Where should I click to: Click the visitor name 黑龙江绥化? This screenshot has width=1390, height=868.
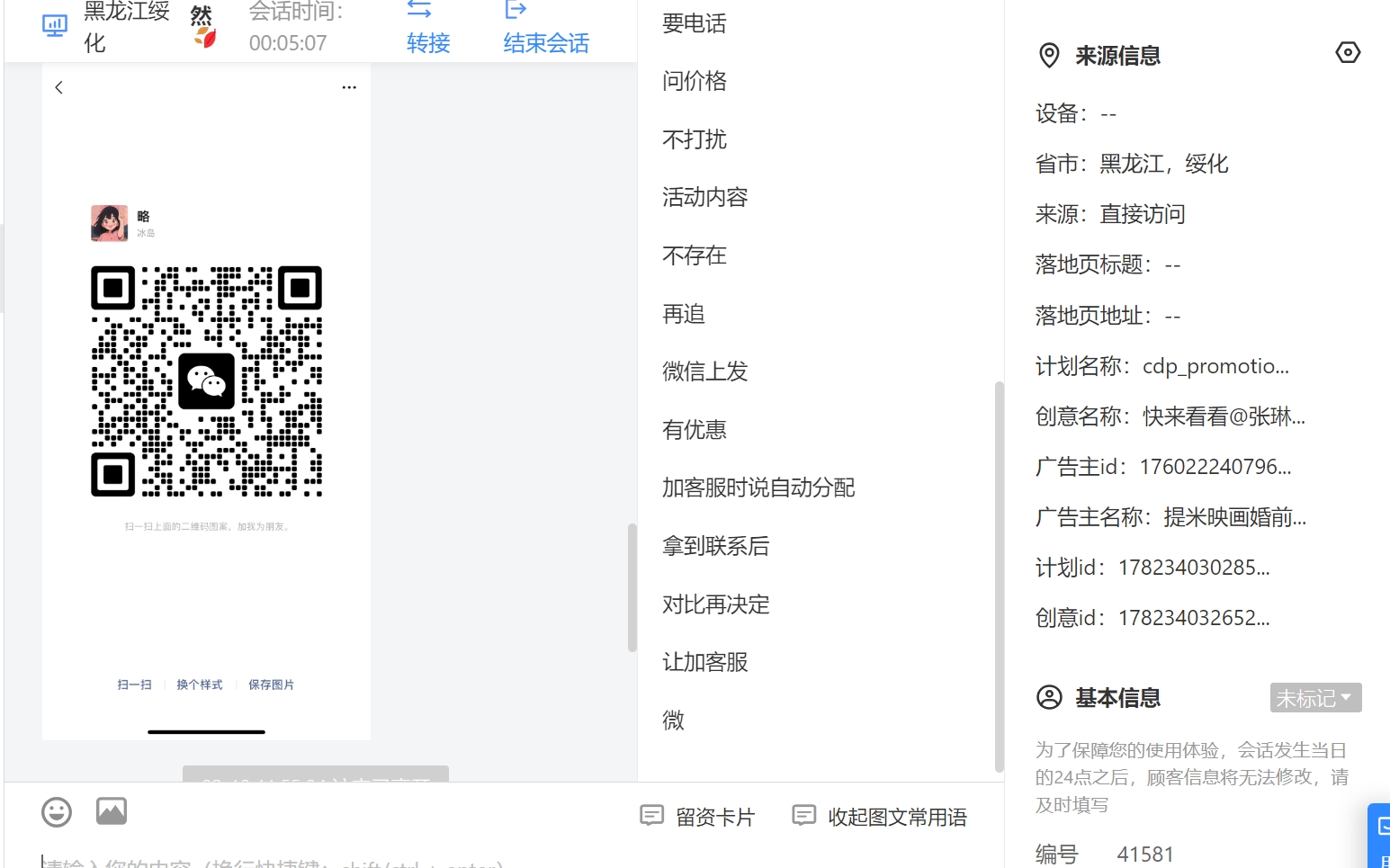click(x=126, y=26)
